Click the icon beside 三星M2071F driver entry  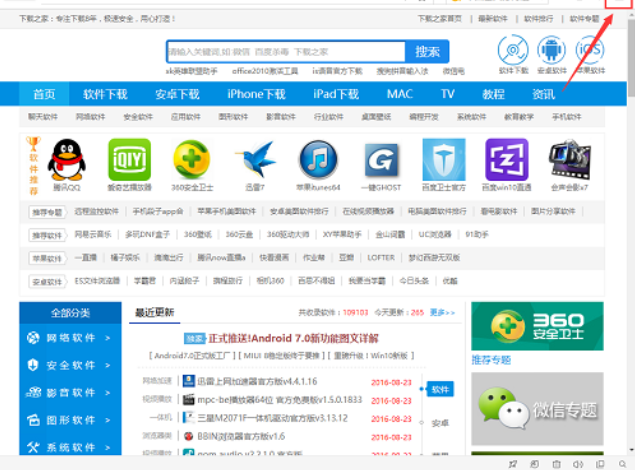[x=188, y=417]
